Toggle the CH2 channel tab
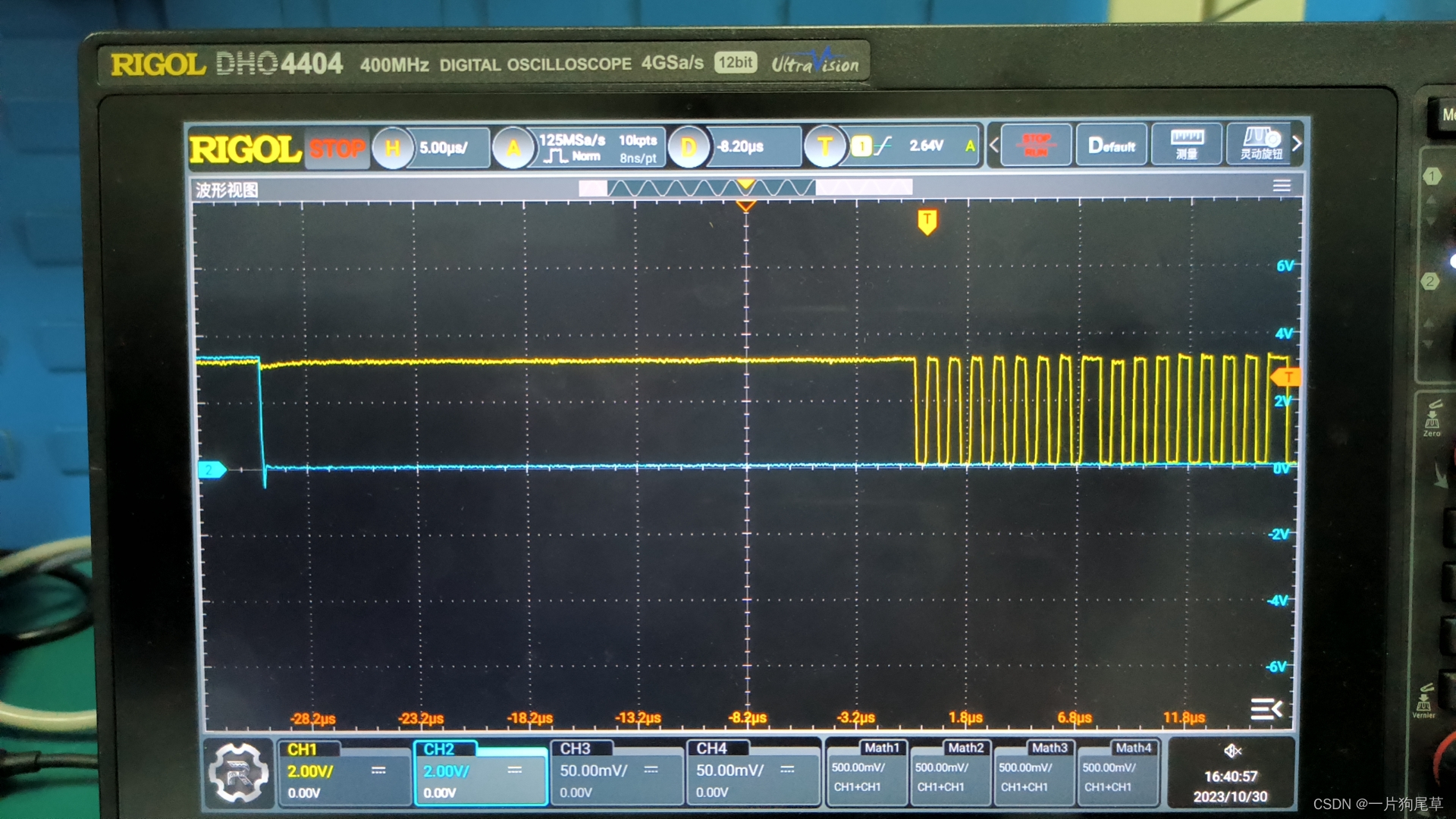1456x819 pixels. tap(439, 749)
